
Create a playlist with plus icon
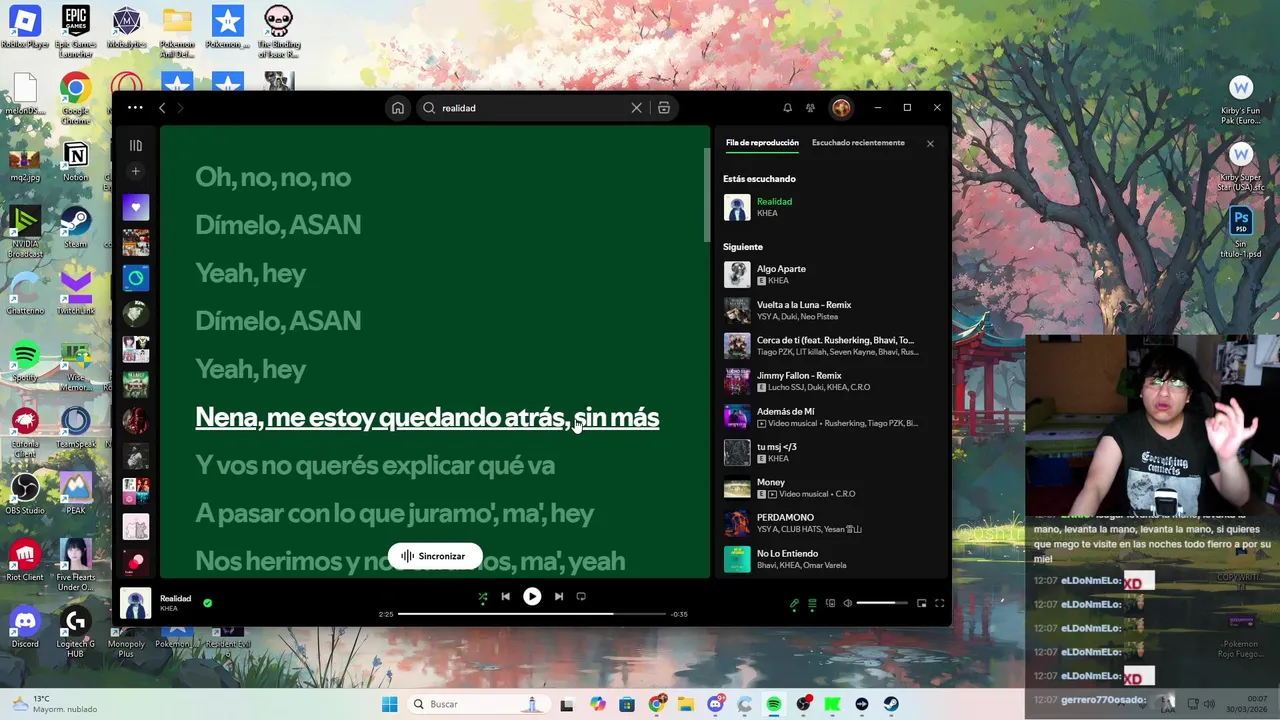point(136,172)
